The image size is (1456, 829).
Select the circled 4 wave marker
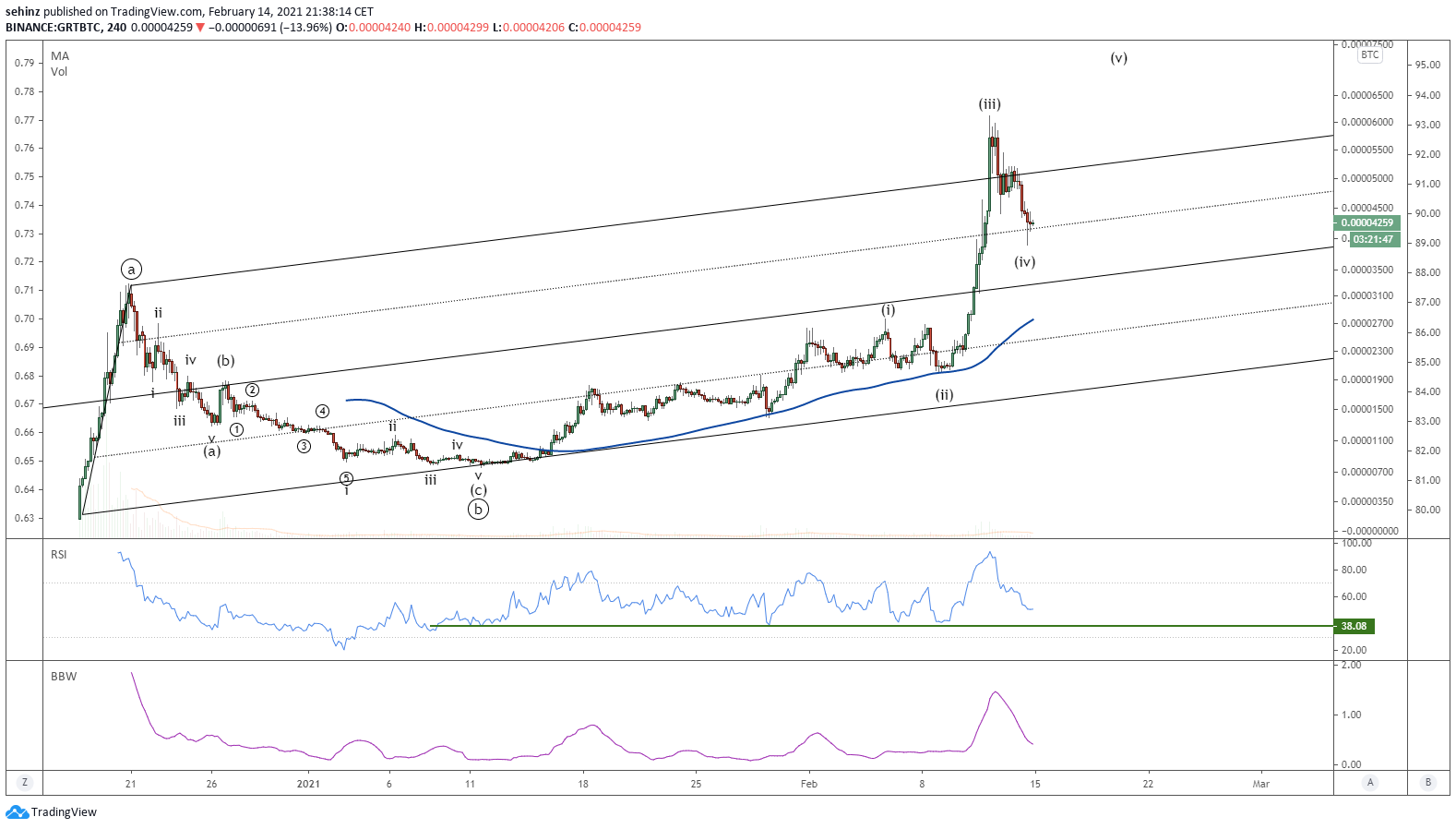coord(322,411)
